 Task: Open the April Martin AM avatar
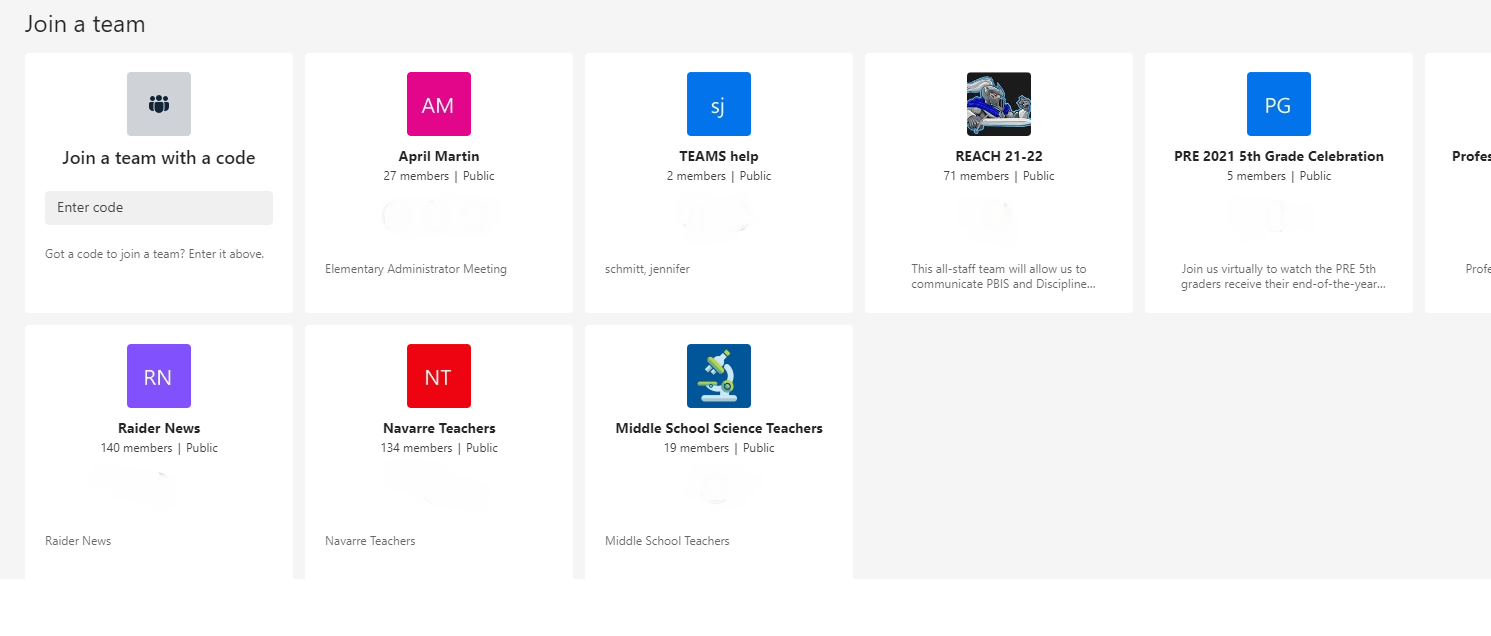(x=439, y=104)
